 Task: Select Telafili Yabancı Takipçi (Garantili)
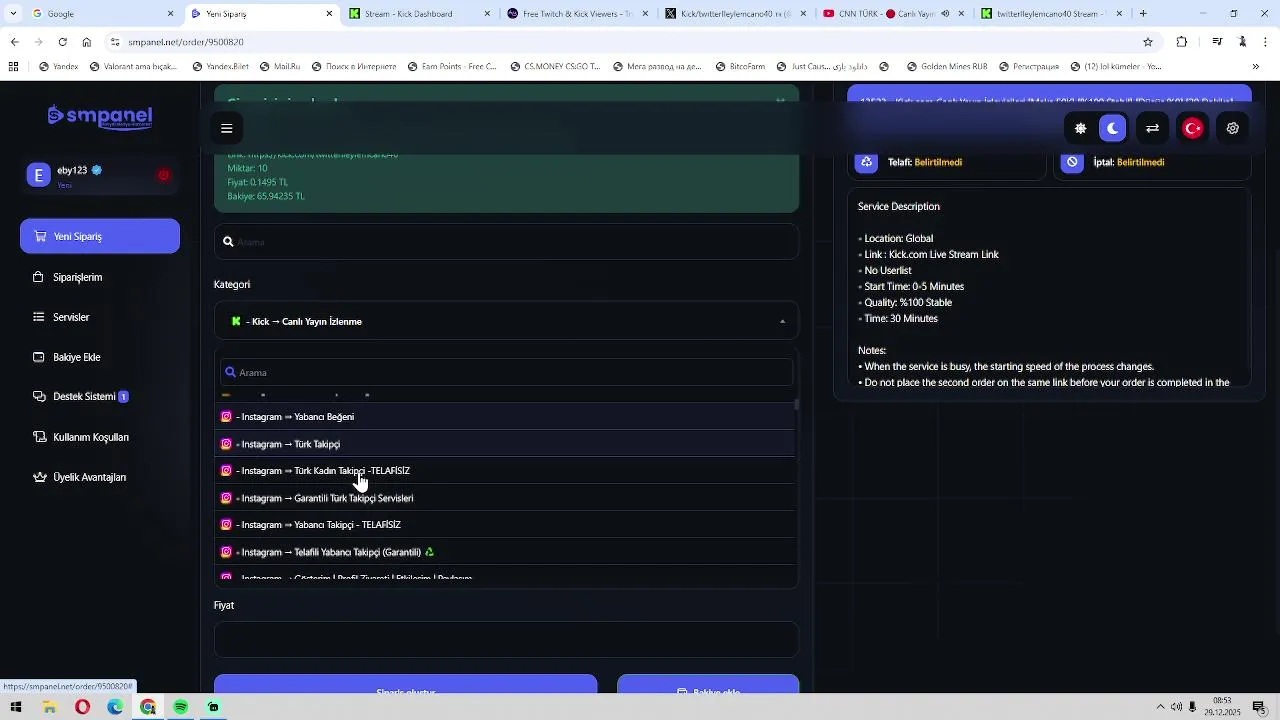click(x=506, y=552)
